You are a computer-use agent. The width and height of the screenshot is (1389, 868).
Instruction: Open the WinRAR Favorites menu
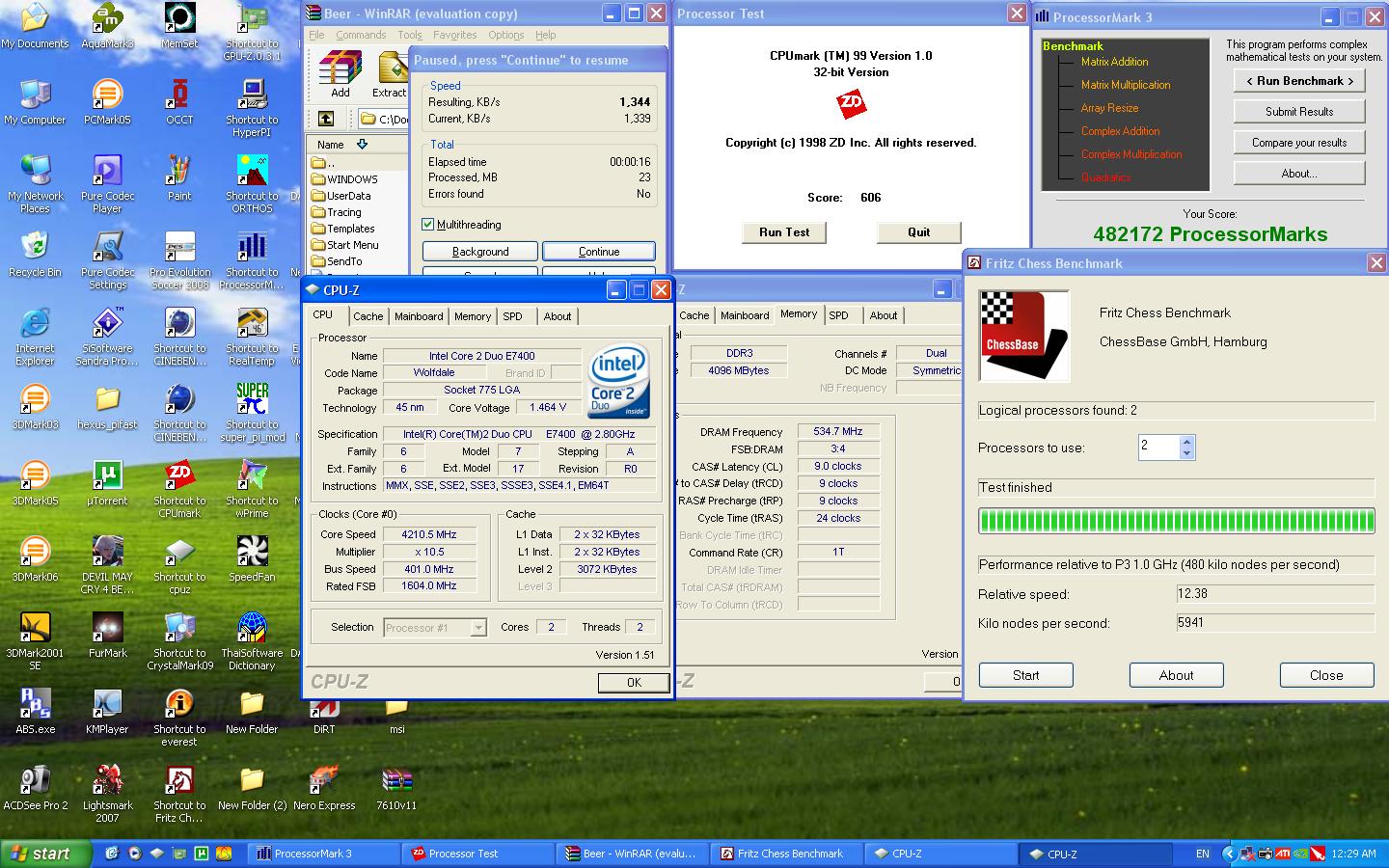454,35
